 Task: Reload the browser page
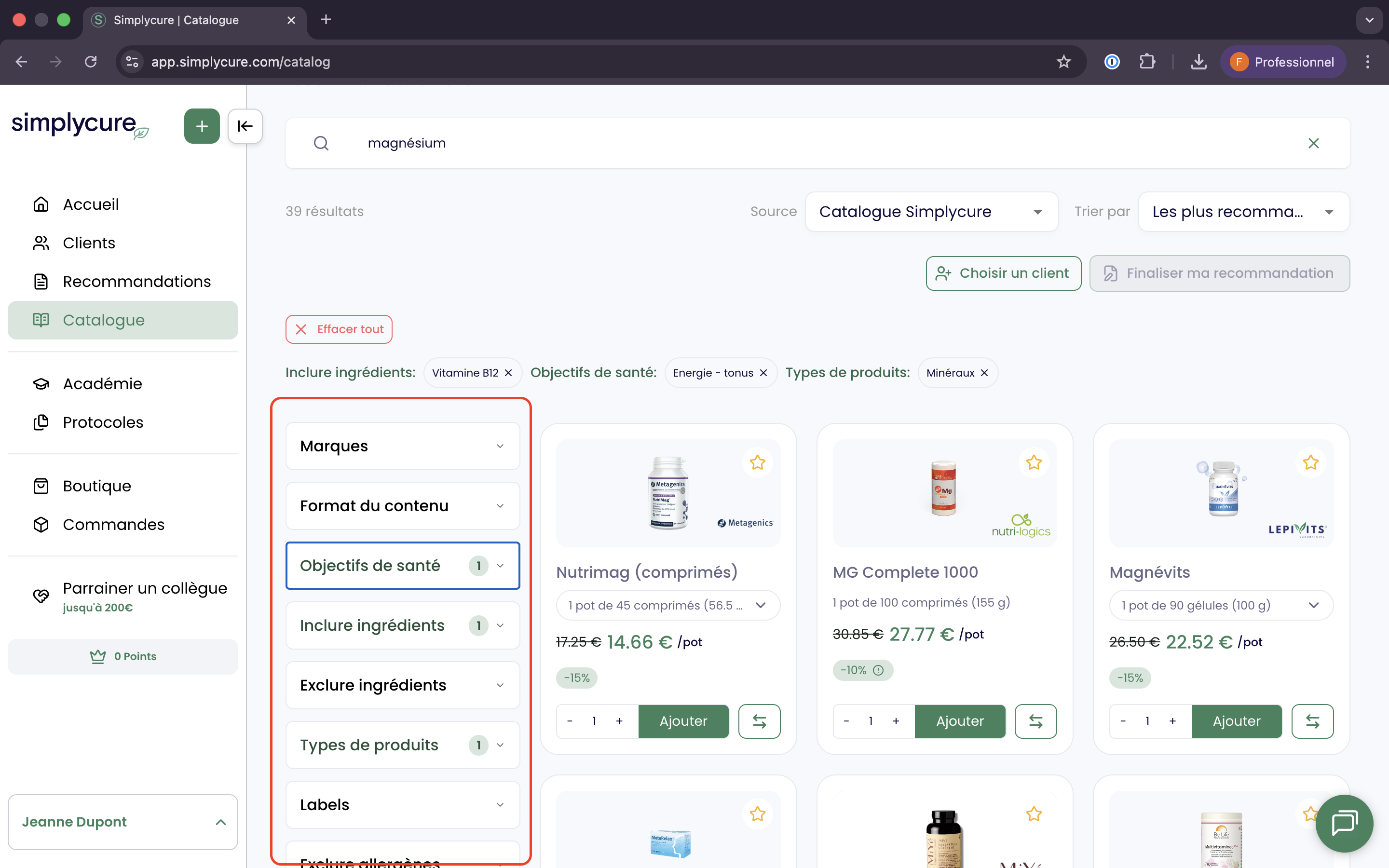pos(91,62)
